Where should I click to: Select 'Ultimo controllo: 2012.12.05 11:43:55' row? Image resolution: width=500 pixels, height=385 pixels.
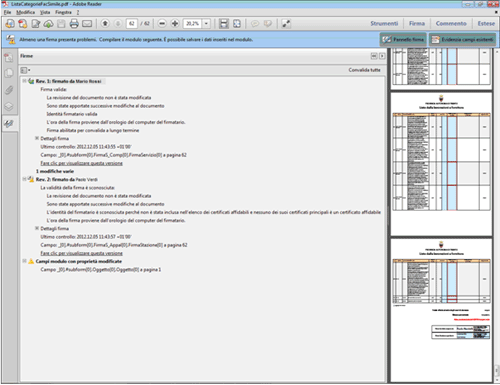point(86,147)
